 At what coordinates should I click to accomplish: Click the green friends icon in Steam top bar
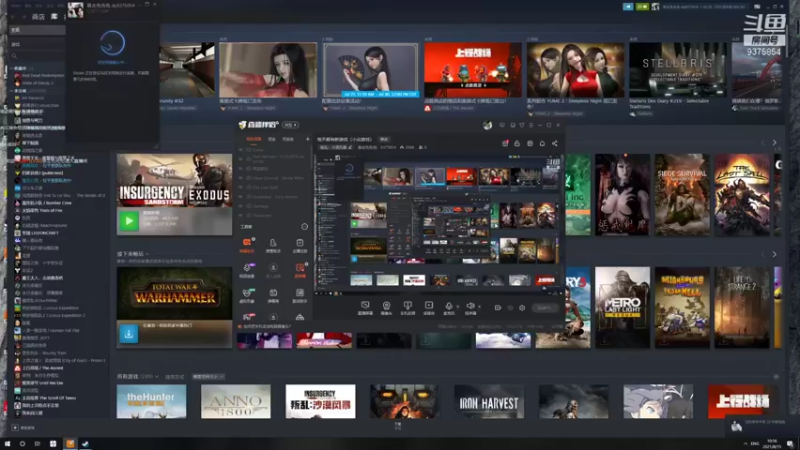[x=642, y=7]
